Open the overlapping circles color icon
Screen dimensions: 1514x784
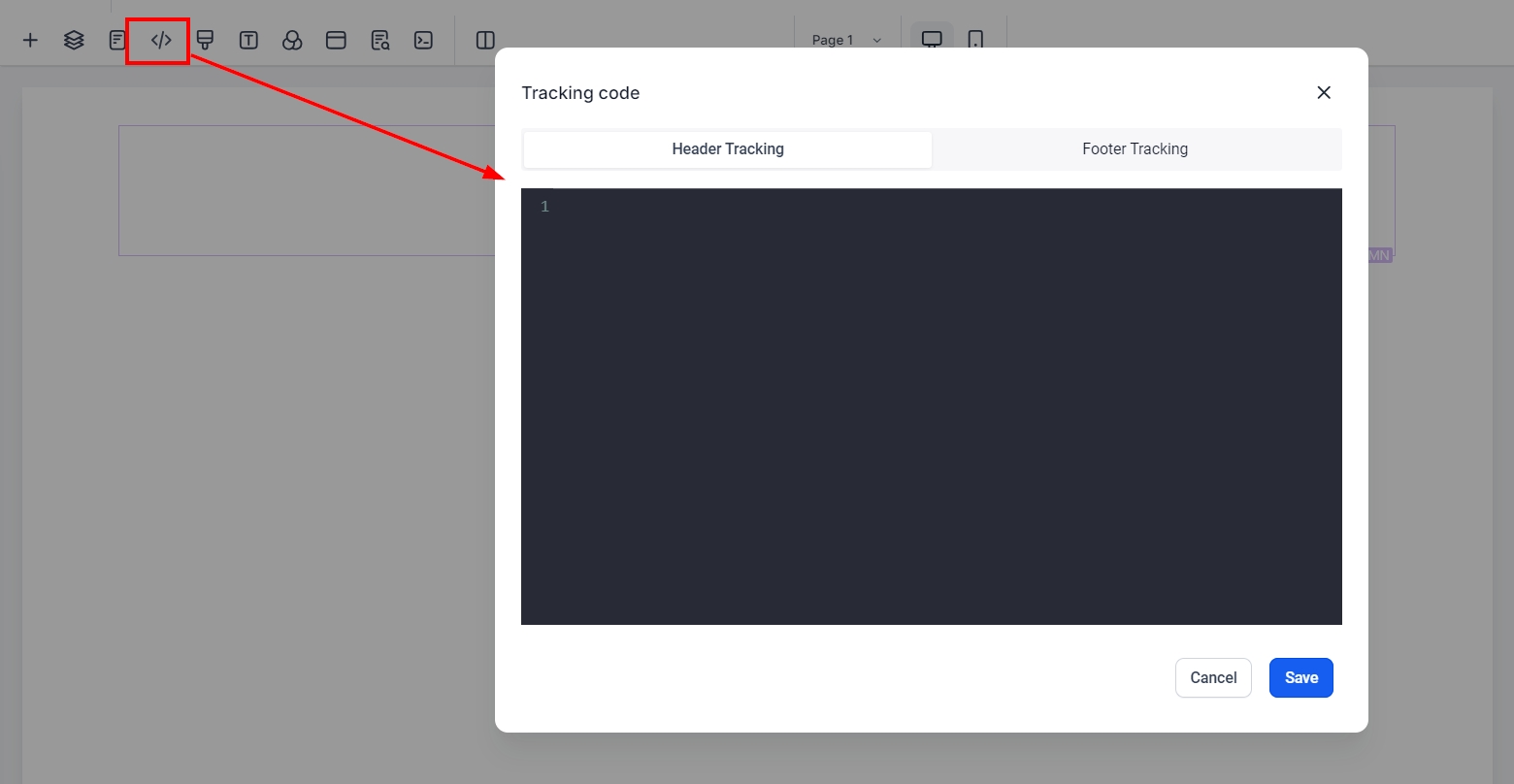click(x=292, y=40)
